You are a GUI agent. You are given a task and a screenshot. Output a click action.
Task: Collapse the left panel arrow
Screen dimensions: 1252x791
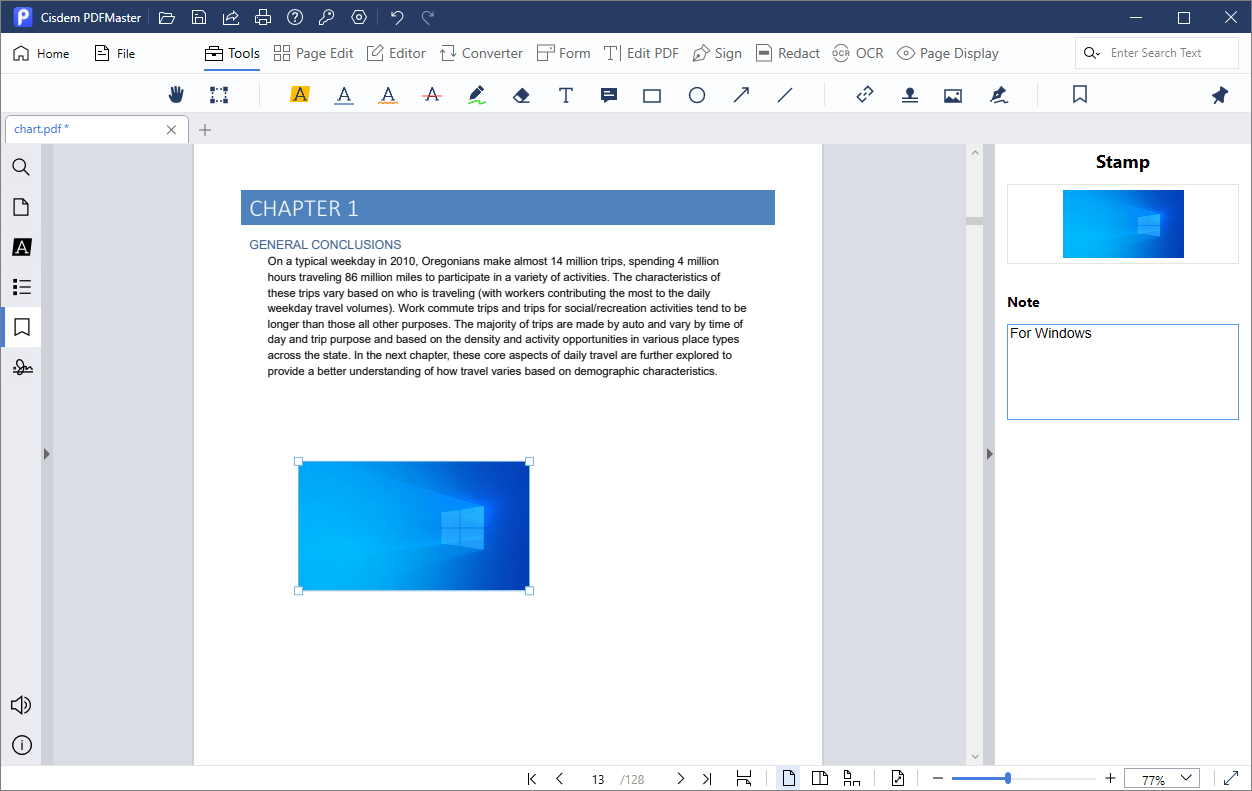click(46, 454)
